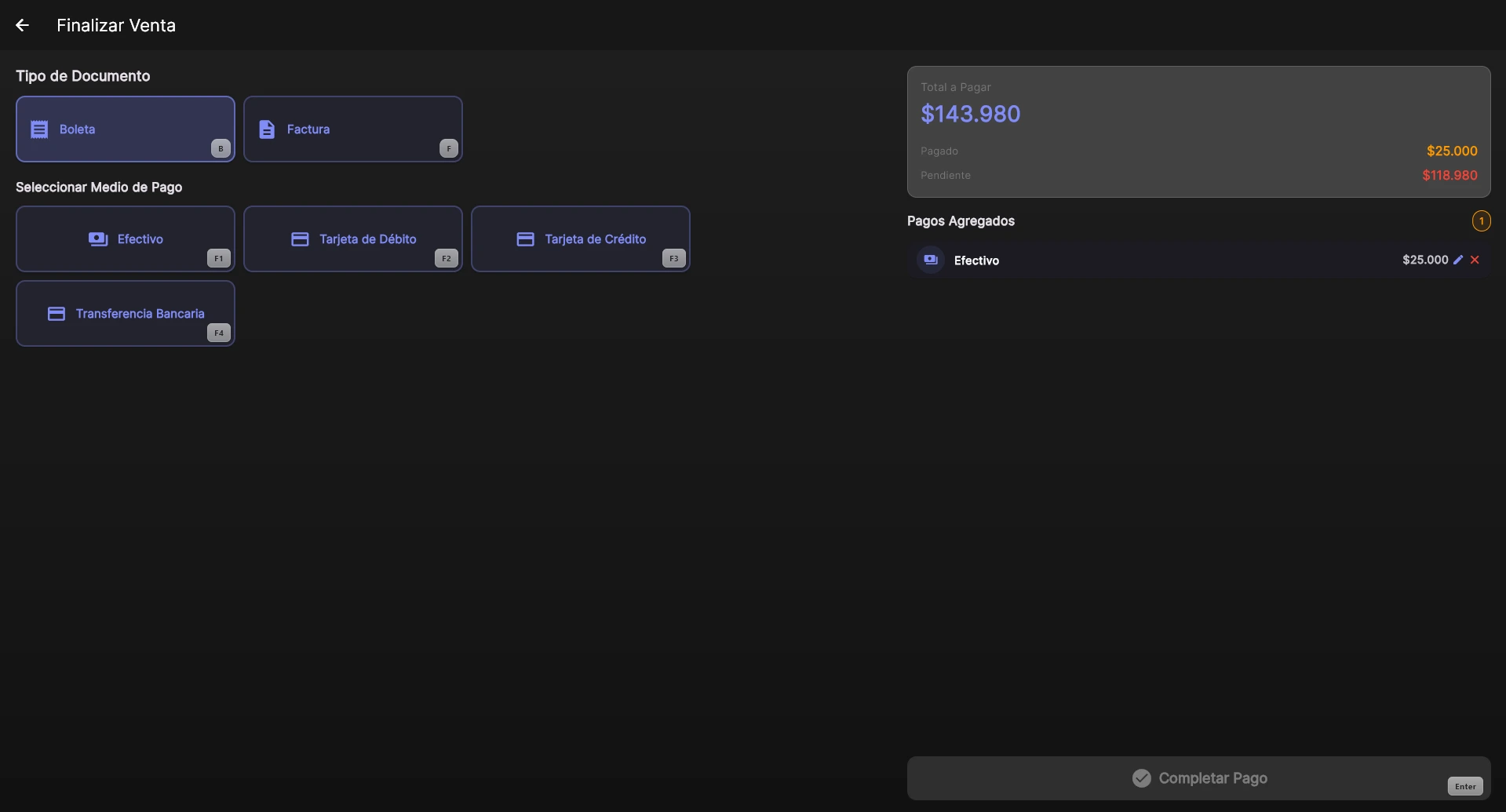1506x812 pixels.
Task: Click the Boleta receipt icon
Action: 39,129
